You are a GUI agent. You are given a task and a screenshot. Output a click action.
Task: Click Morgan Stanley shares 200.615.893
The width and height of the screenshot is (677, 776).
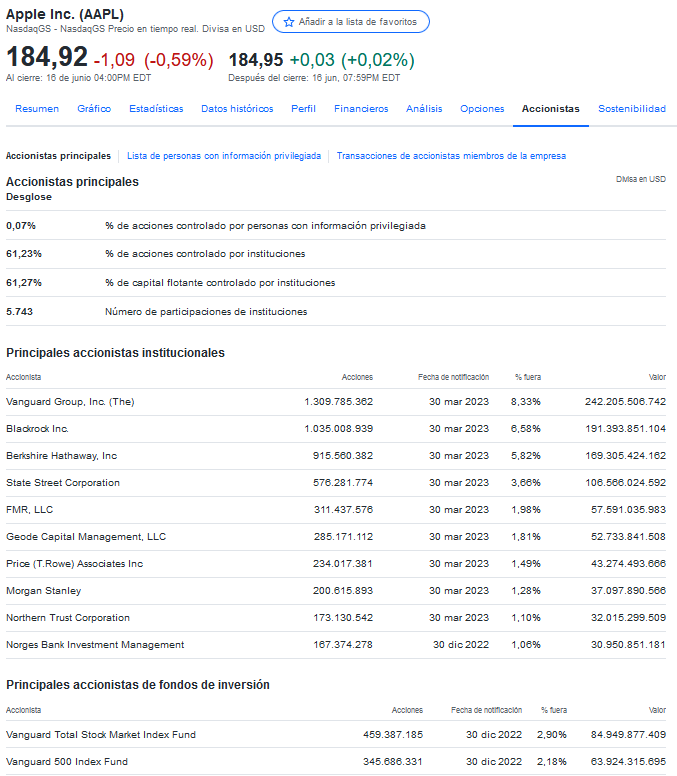(x=342, y=591)
